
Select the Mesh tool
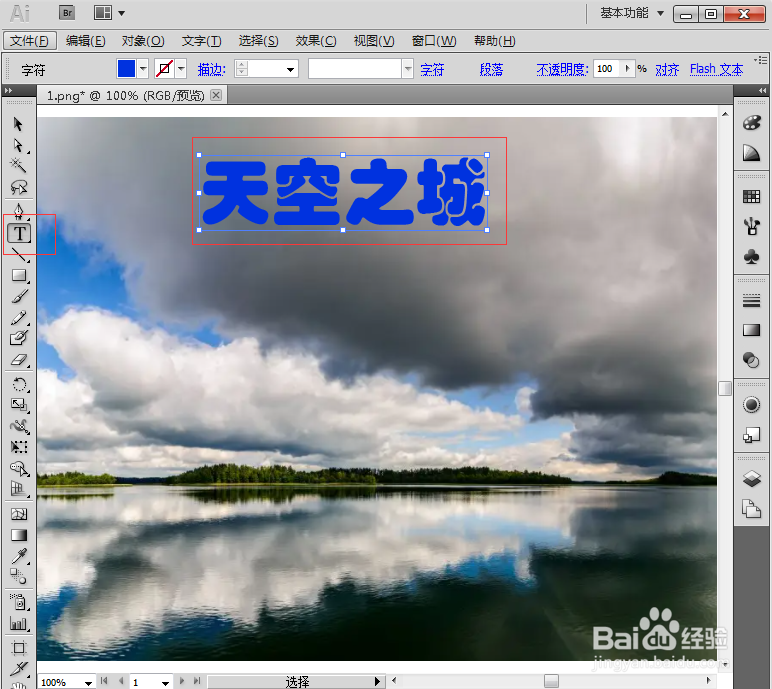pyautogui.click(x=19, y=514)
